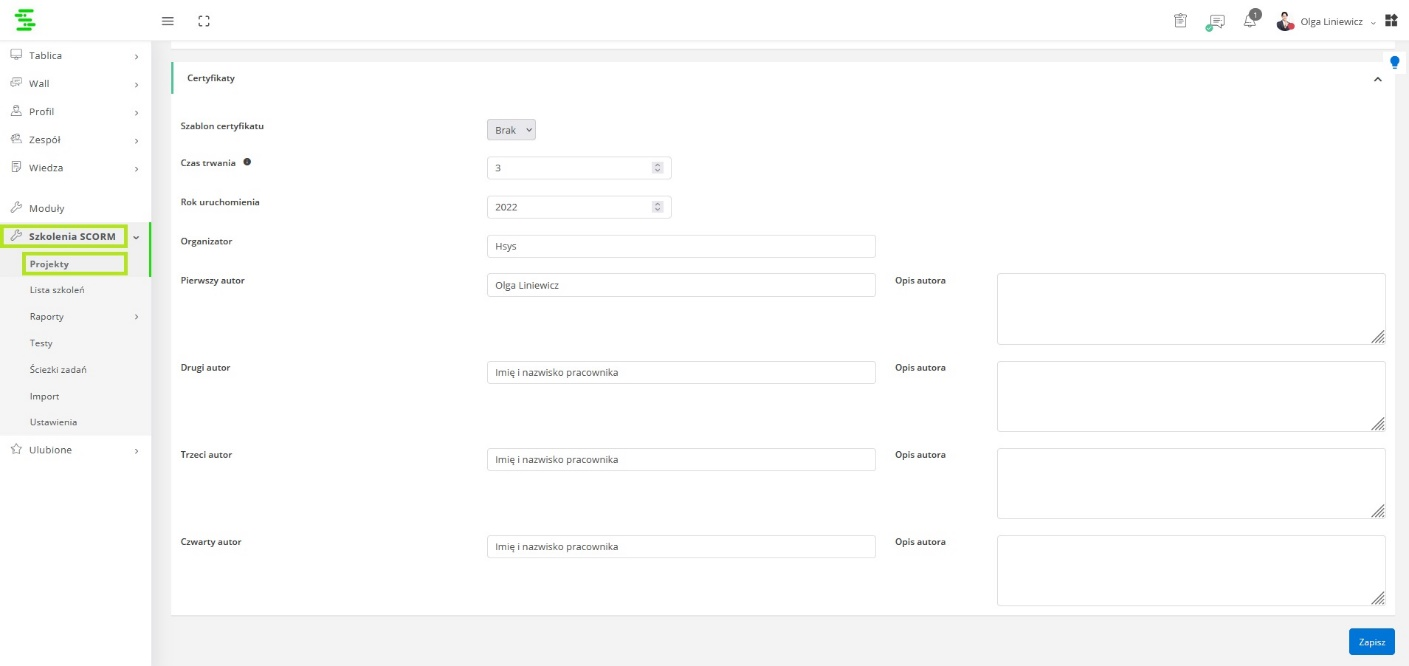The height and width of the screenshot is (666, 1409).
Task: Expand the Zespół menu arrow
Action: tap(136, 140)
